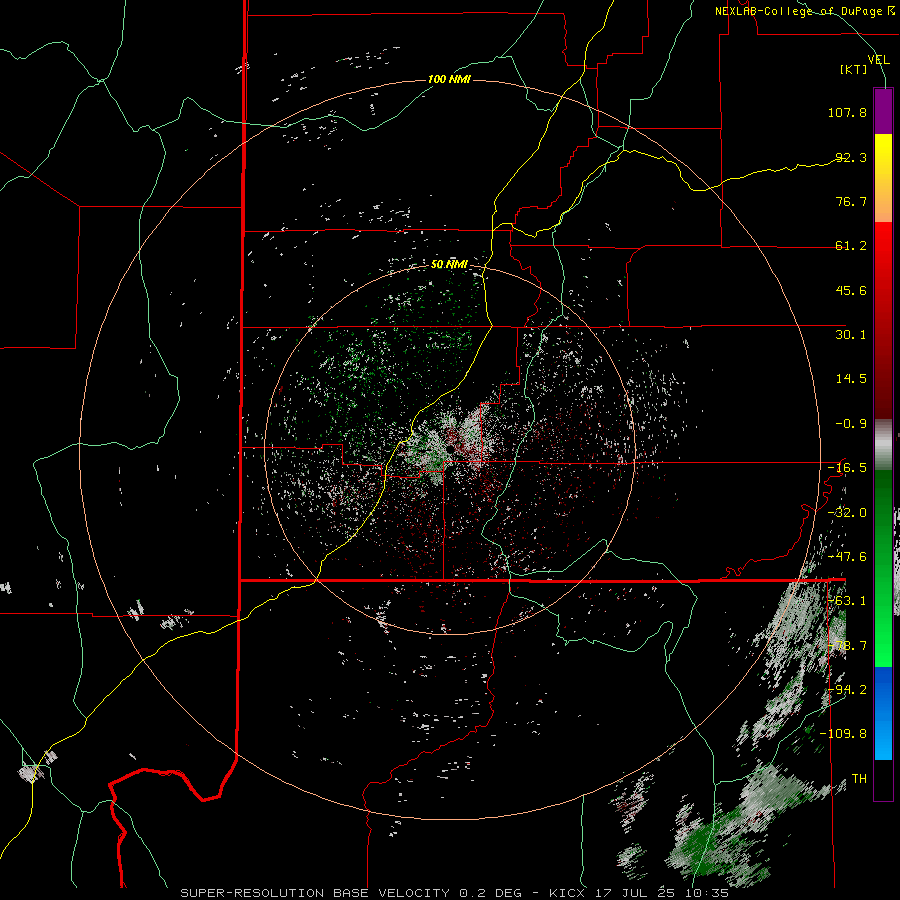Click the [KT] units label
The height and width of the screenshot is (900, 900).
(x=854, y=69)
